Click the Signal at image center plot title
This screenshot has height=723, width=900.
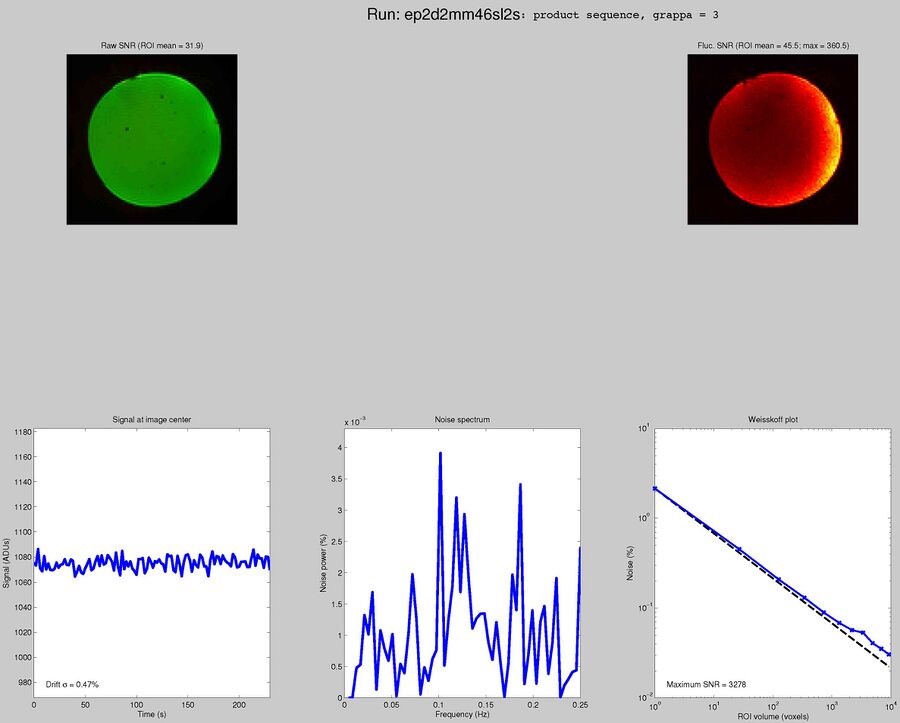tap(150, 419)
